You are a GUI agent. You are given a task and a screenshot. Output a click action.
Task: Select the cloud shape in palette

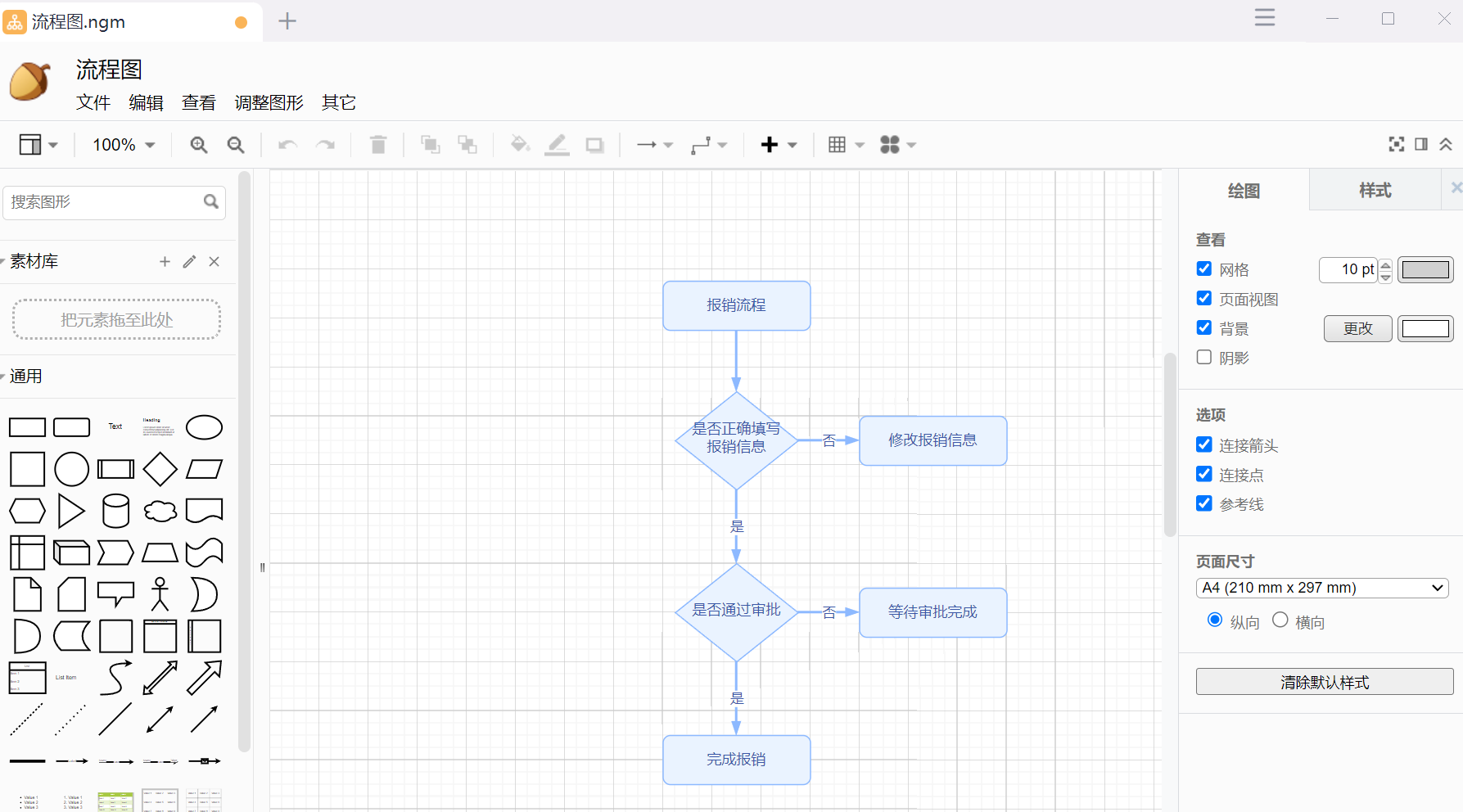point(160,511)
